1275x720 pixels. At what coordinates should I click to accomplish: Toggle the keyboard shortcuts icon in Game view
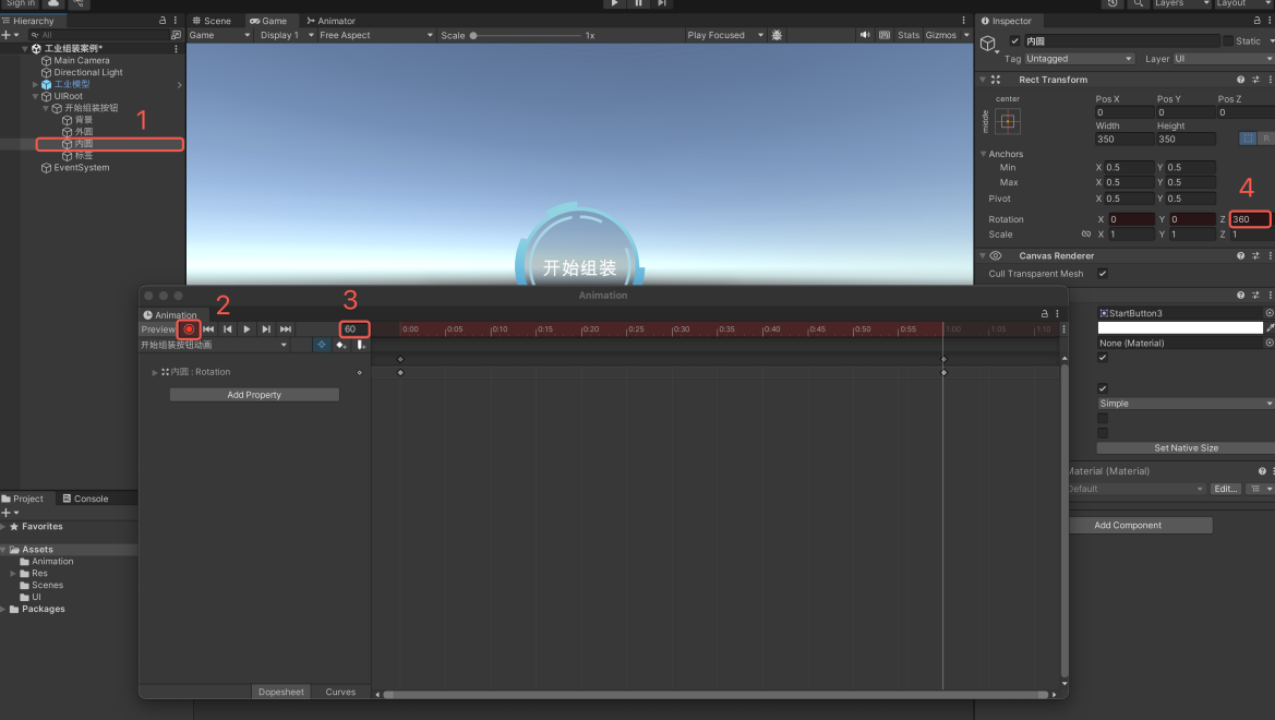(x=884, y=35)
